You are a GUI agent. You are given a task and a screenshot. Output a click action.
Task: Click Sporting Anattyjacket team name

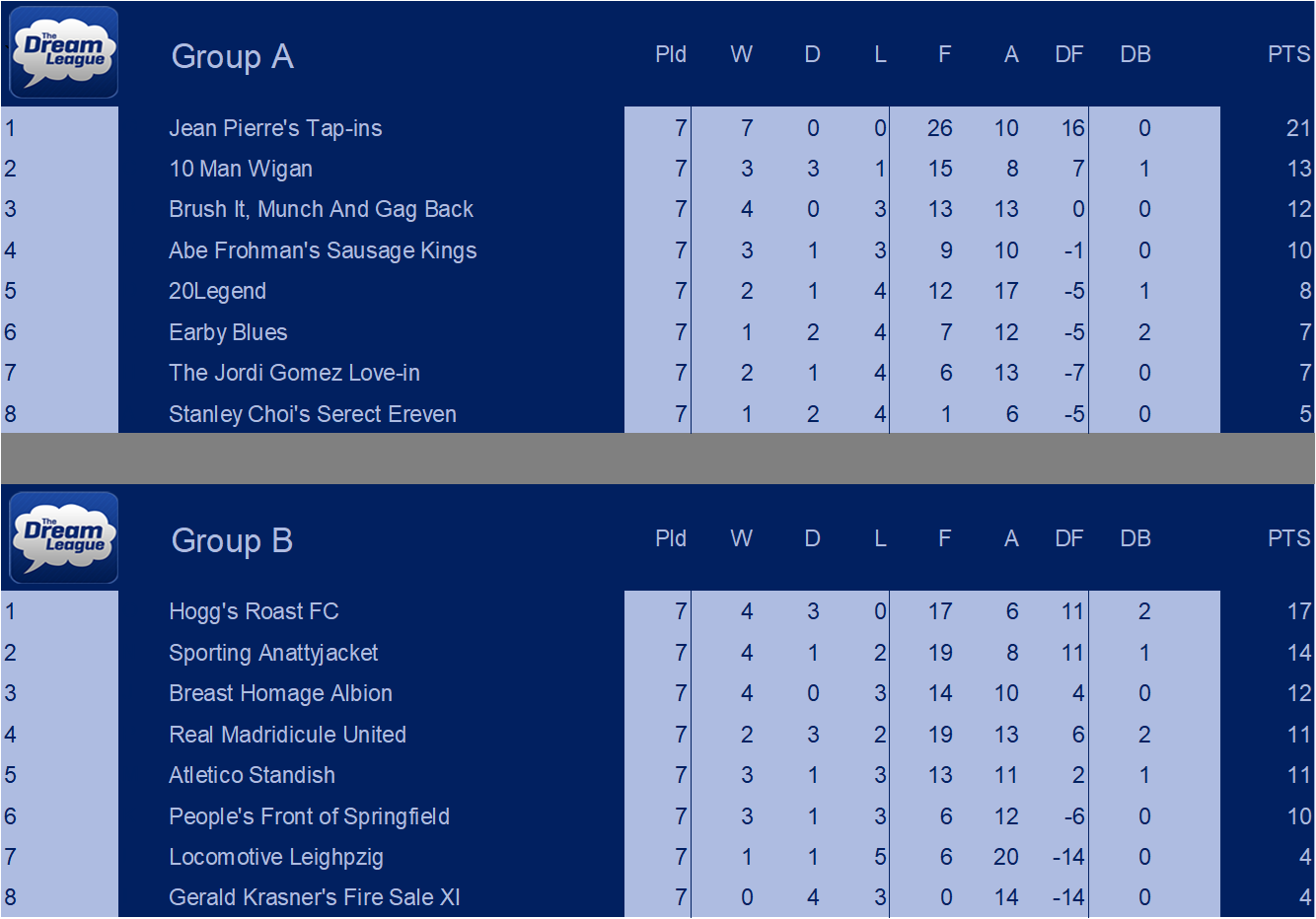click(273, 653)
